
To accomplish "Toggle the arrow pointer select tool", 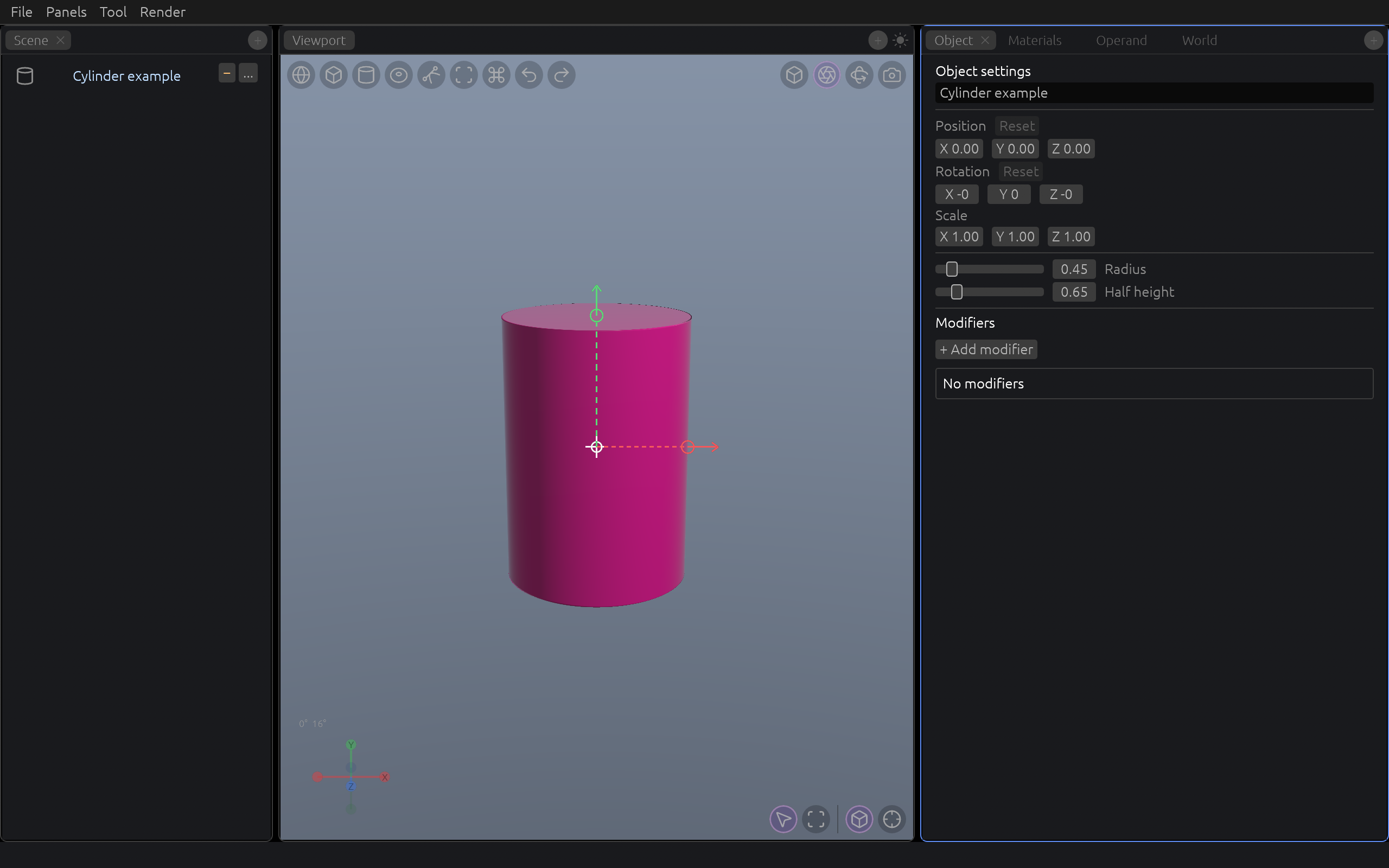I will click(x=783, y=819).
